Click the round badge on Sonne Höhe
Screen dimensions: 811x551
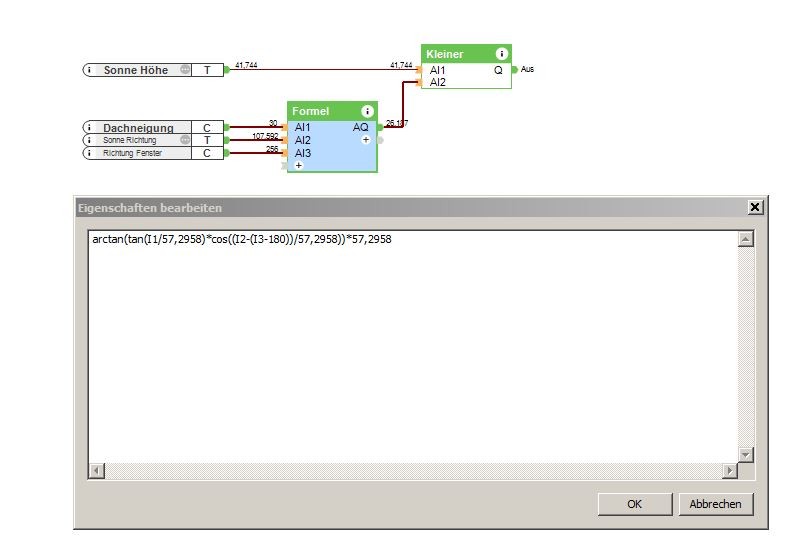tap(185, 69)
